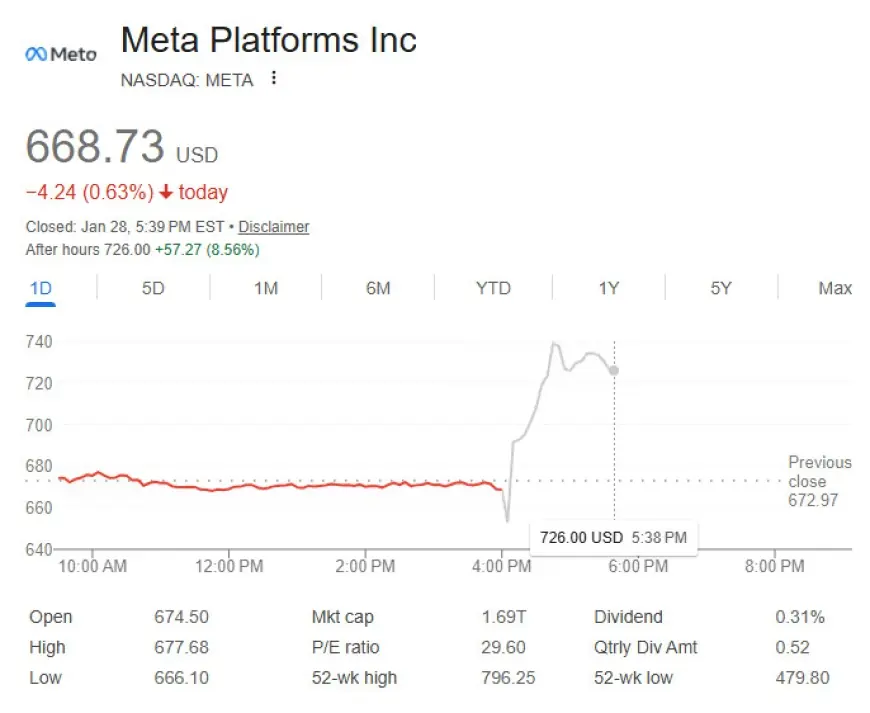This screenshot has width=870, height=713.
Task: Click the chart marker dot at 5:38 PM
Action: tap(613, 371)
